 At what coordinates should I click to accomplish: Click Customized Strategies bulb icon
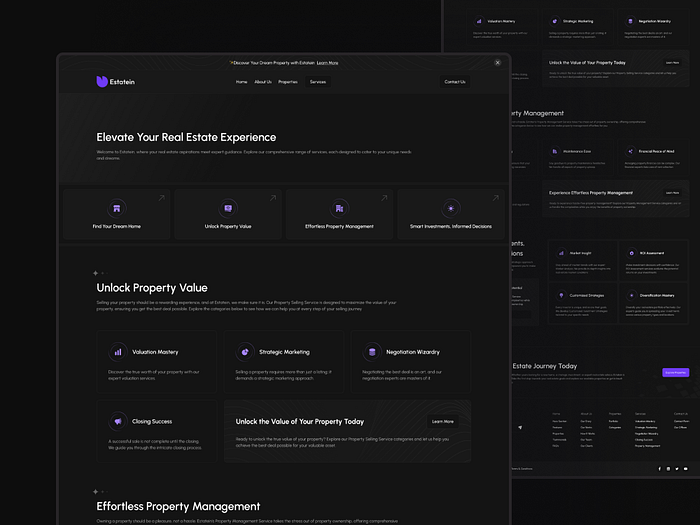point(561,295)
